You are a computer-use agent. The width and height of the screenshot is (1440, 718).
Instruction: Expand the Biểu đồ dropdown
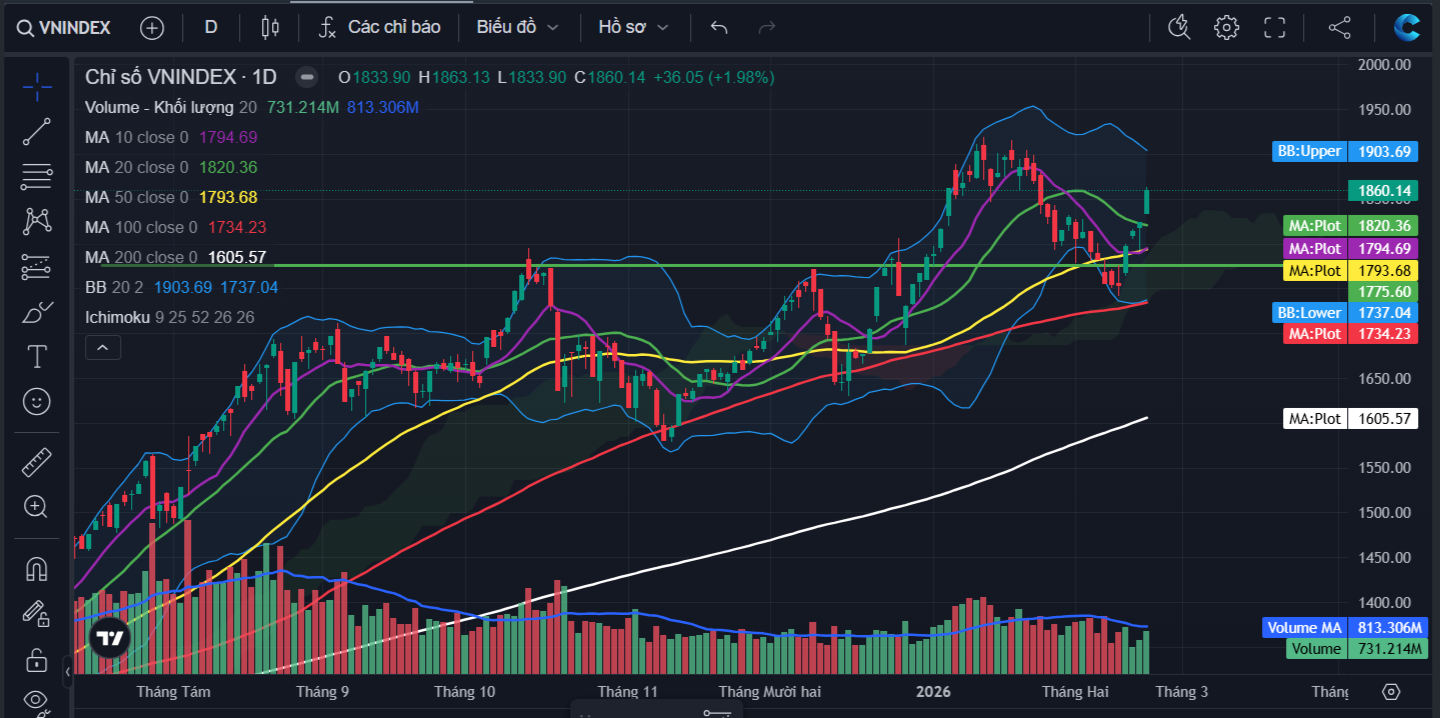517,27
